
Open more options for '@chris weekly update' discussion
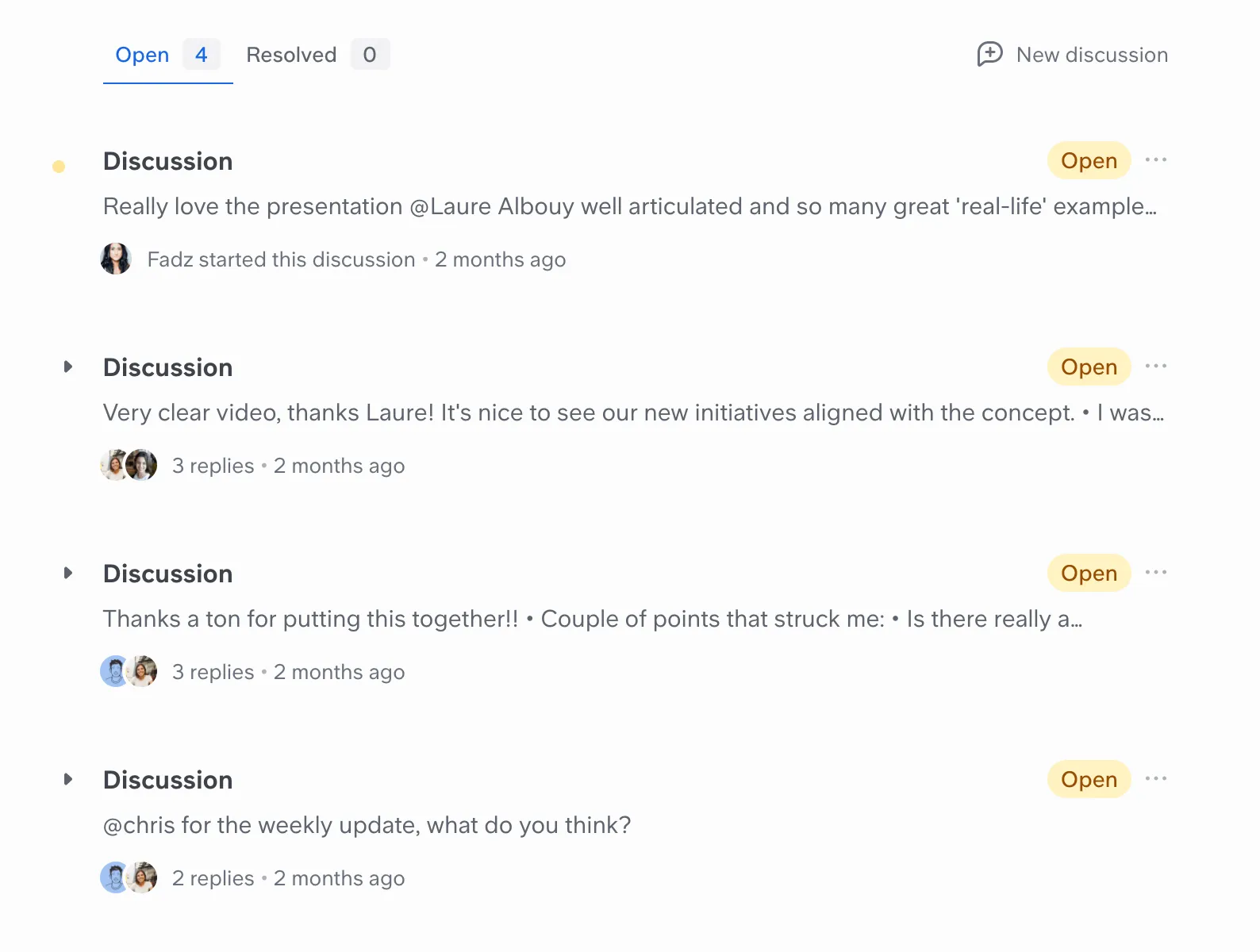1156,779
